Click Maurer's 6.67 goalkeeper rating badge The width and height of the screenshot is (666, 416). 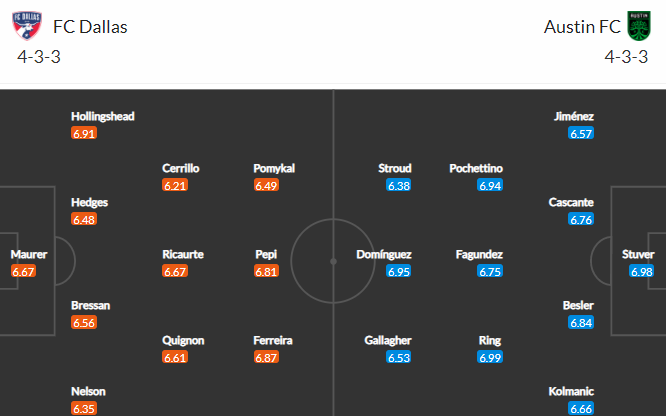click(x=23, y=272)
